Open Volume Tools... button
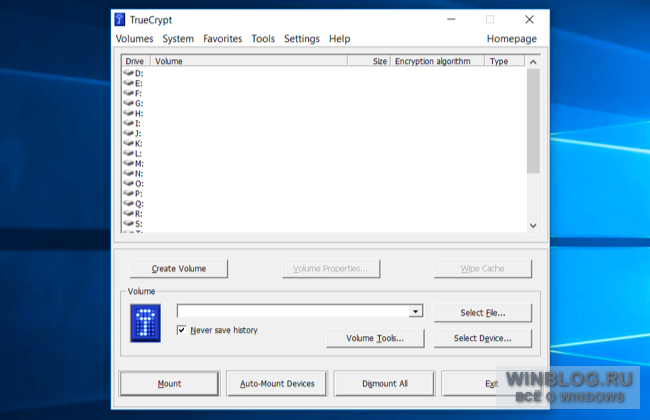Image resolution: width=650 pixels, height=420 pixels. [x=375, y=338]
